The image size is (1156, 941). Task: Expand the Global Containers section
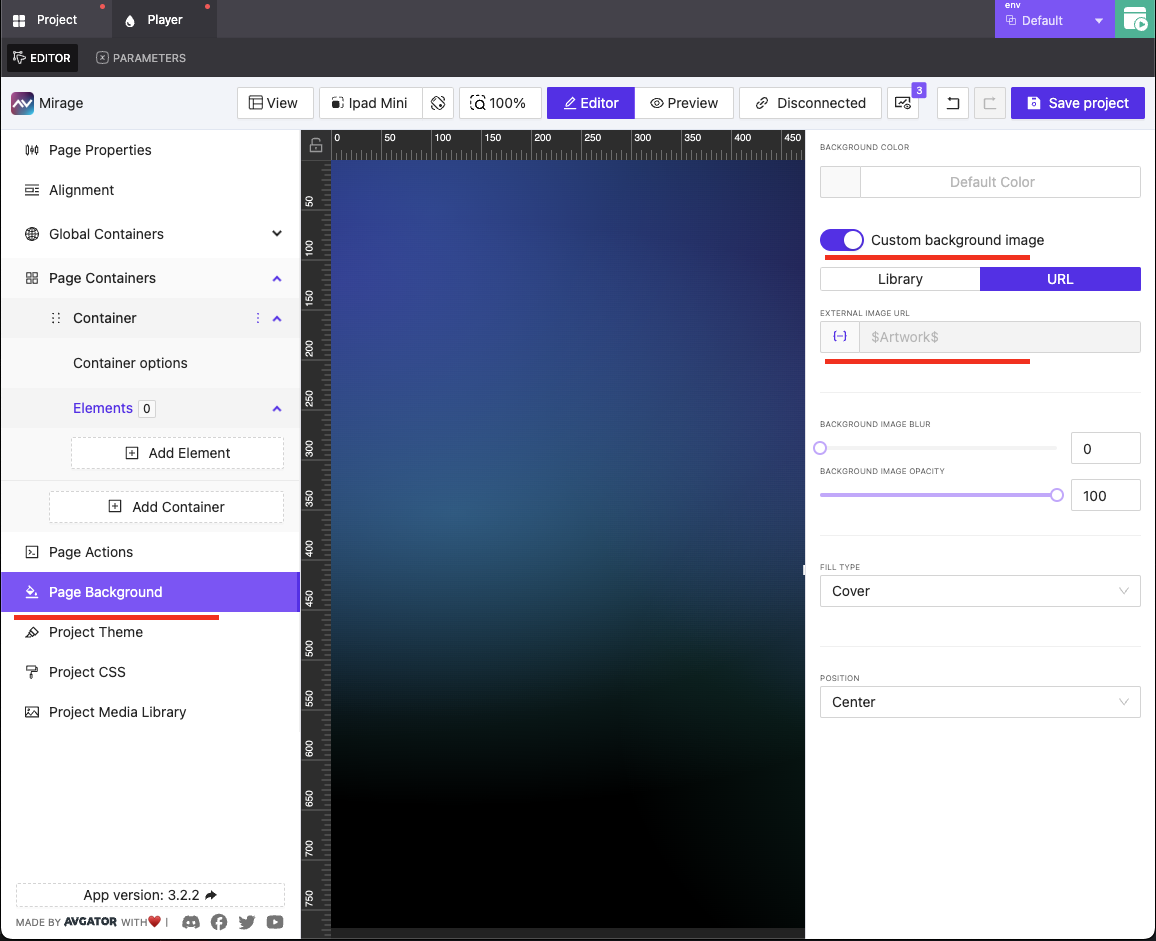pyautogui.click(x=277, y=234)
